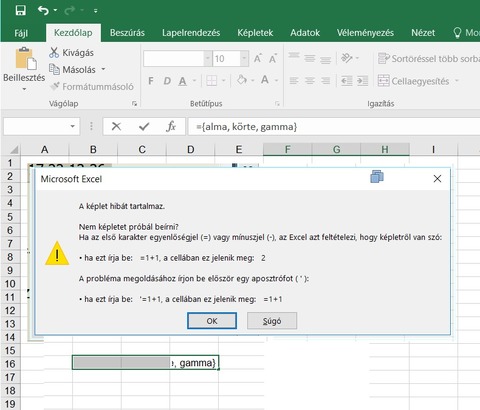
Task: Click the Beillesztés paste icon
Action: pyautogui.click(x=26, y=59)
